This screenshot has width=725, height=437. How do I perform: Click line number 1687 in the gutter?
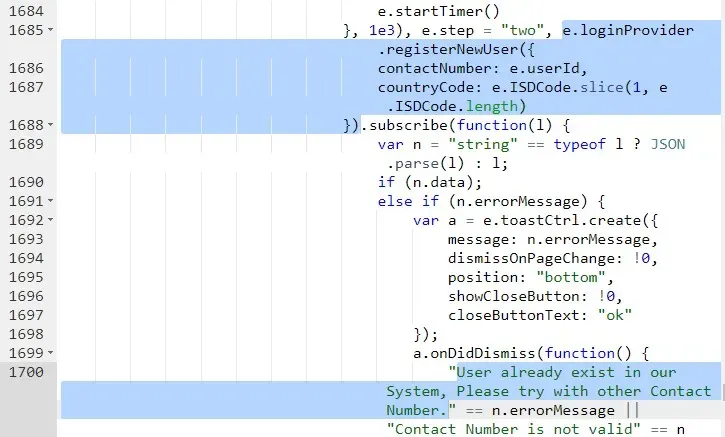pyautogui.click(x=26, y=87)
